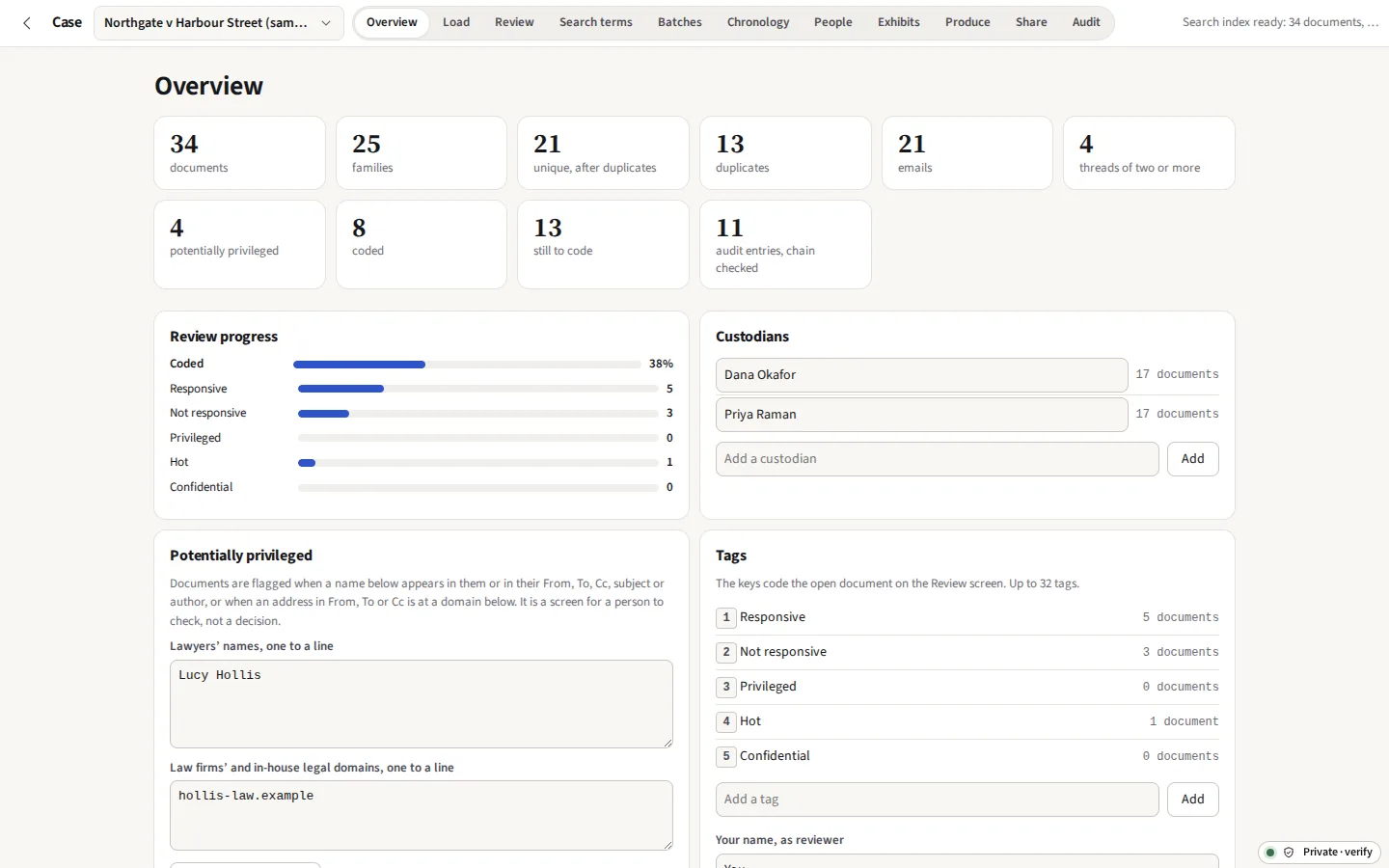Click the 11 audit entries card
Screen dimensions: 1389x868
[x=785, y=245]
